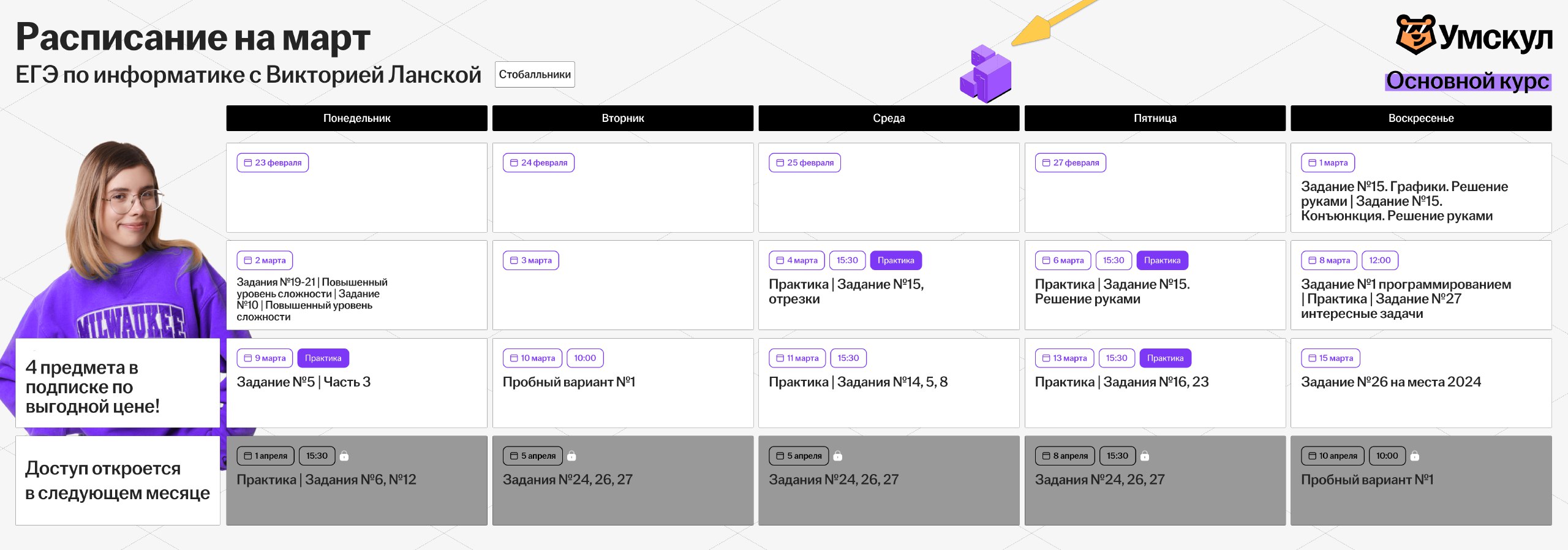This screenshot has width=1568, height=550.
Task: Click the Умскул bear logo icon
Action: tap(1415, 35)
